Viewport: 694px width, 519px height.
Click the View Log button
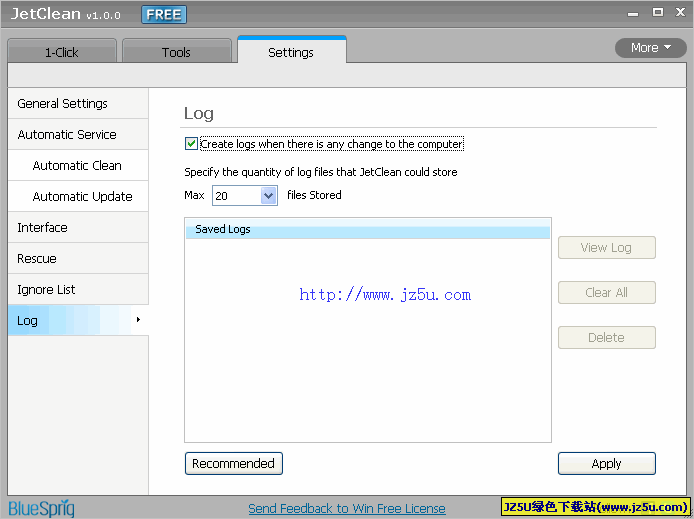(606, 248)
